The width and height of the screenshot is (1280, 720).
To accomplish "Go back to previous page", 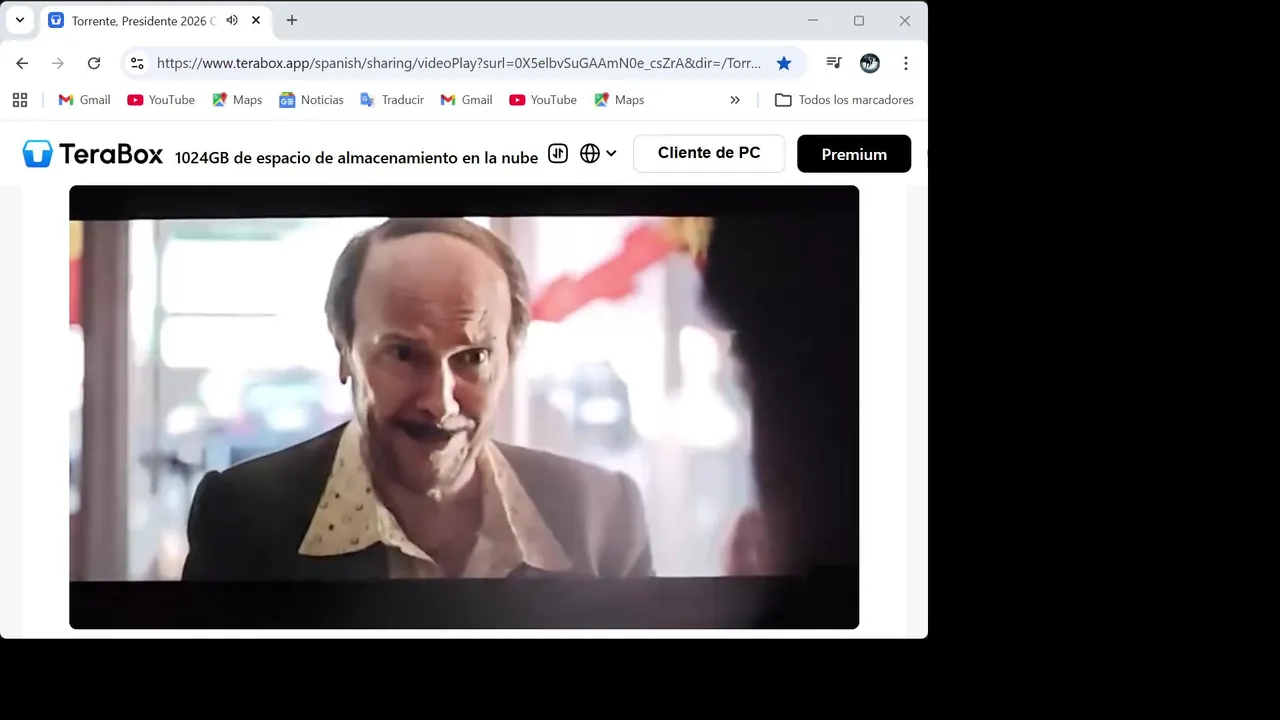I will tap(22, 63).
